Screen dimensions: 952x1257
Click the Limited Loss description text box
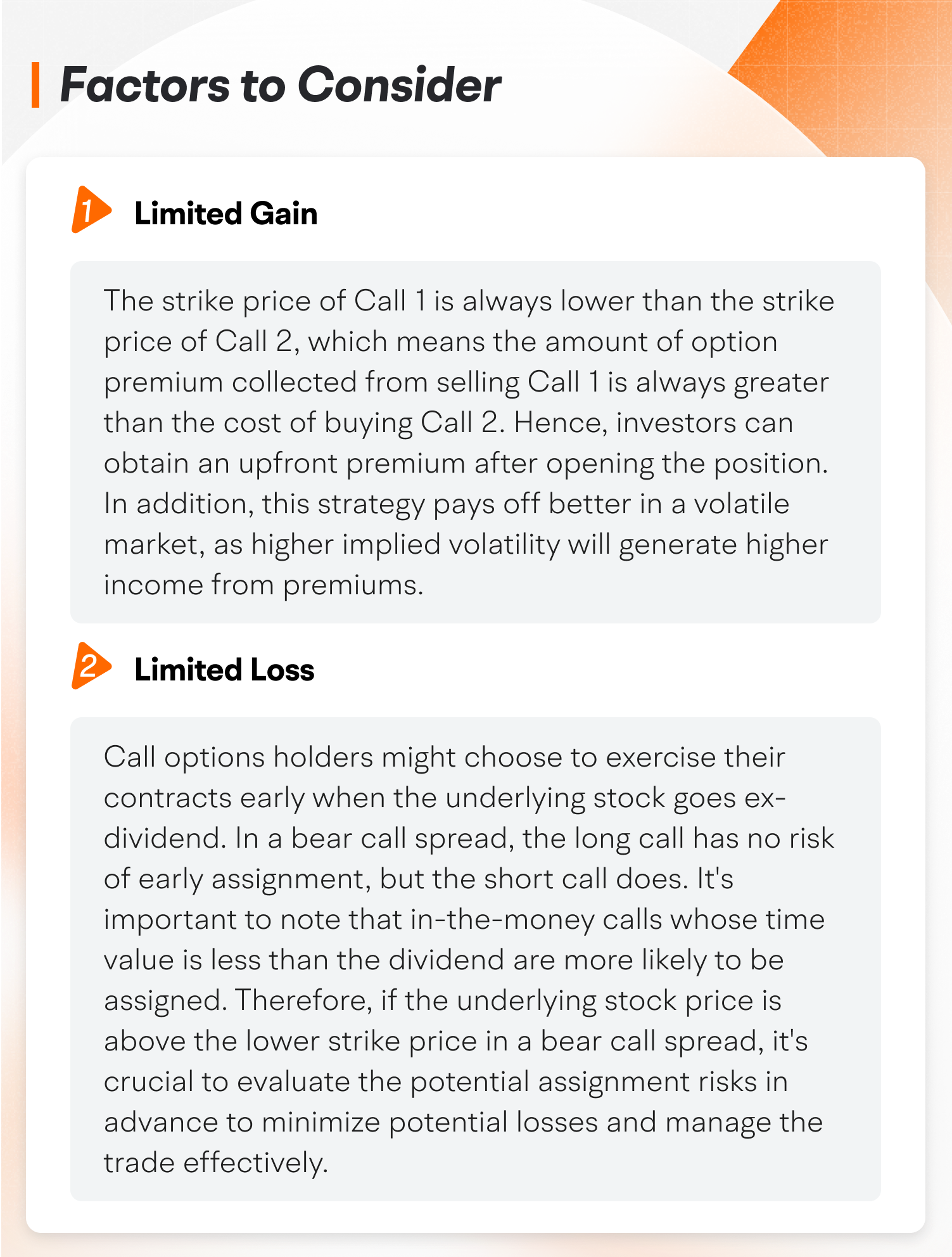point(475,959)
